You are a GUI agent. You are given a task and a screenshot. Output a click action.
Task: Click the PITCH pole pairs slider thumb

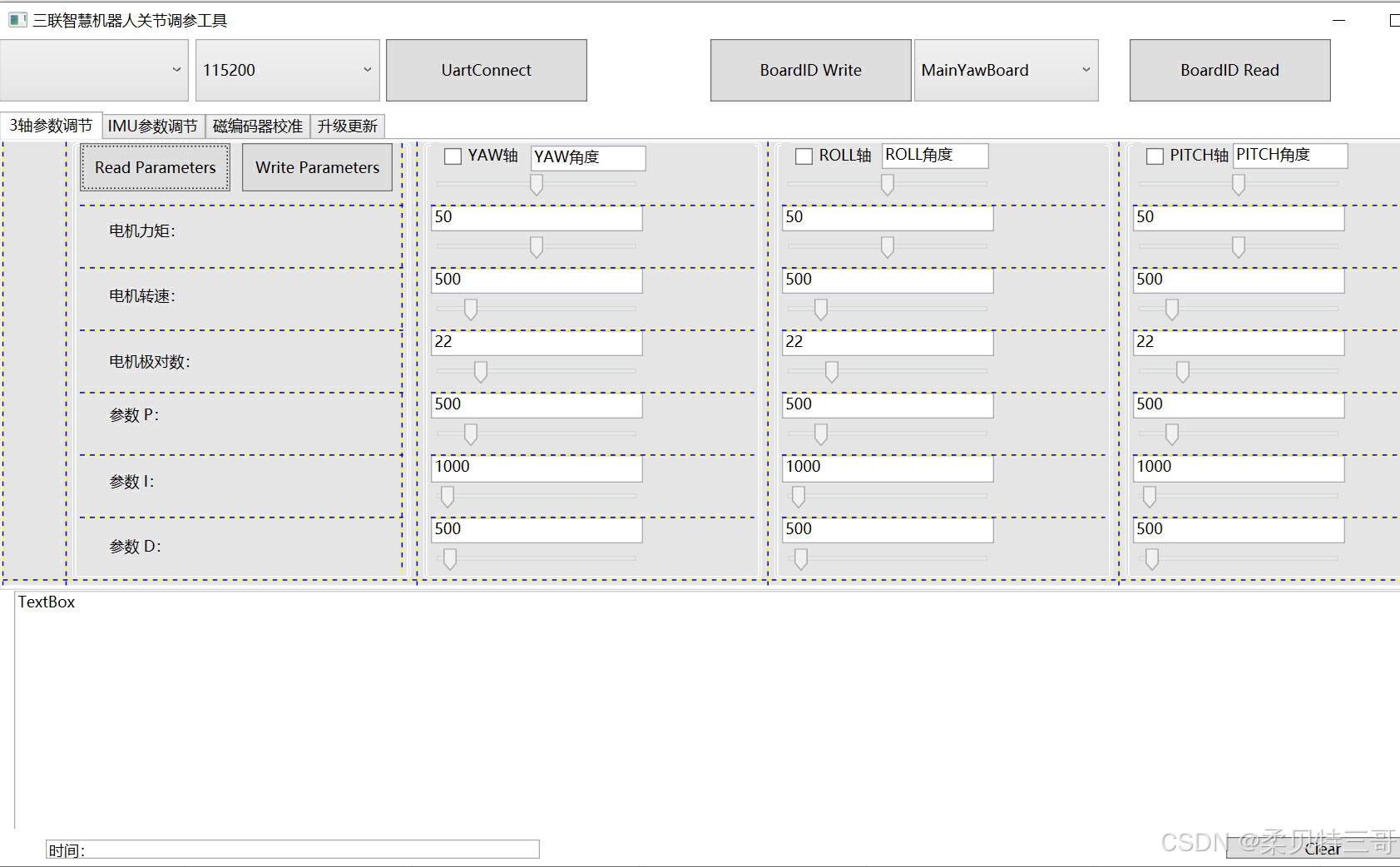click(1183, 372)
